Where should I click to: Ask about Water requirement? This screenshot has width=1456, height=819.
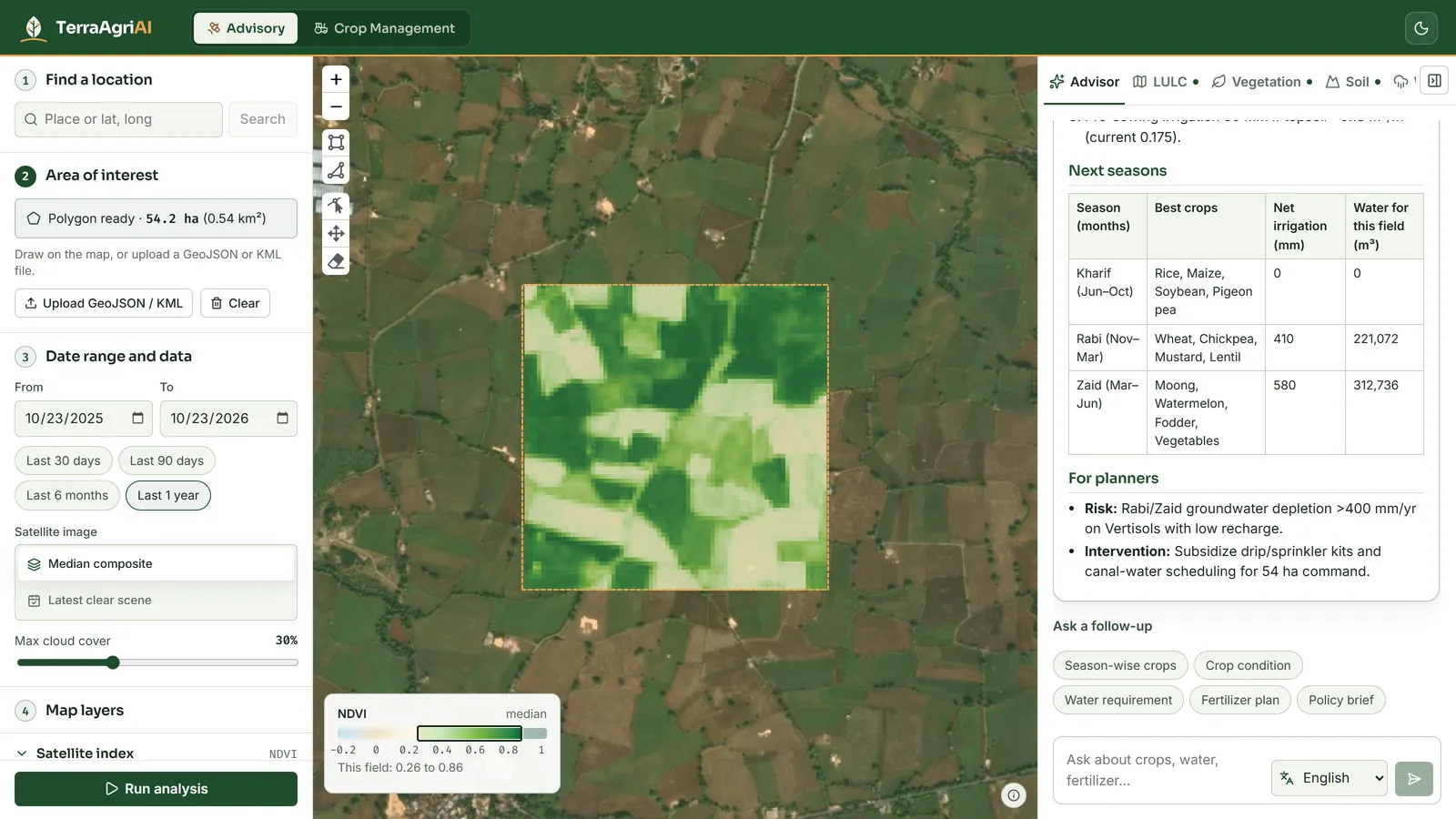1118,700
